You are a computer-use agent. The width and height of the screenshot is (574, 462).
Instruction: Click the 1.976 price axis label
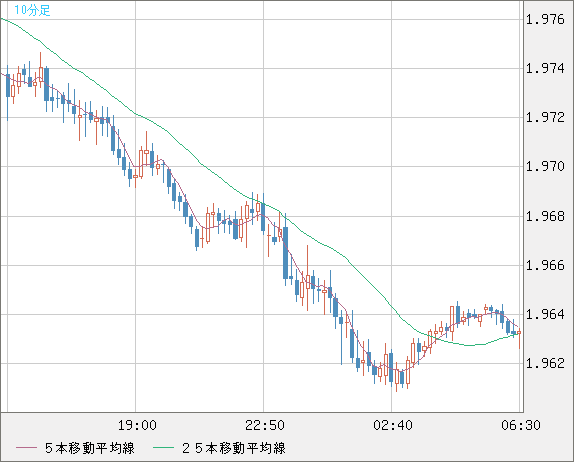pos(545,19)
